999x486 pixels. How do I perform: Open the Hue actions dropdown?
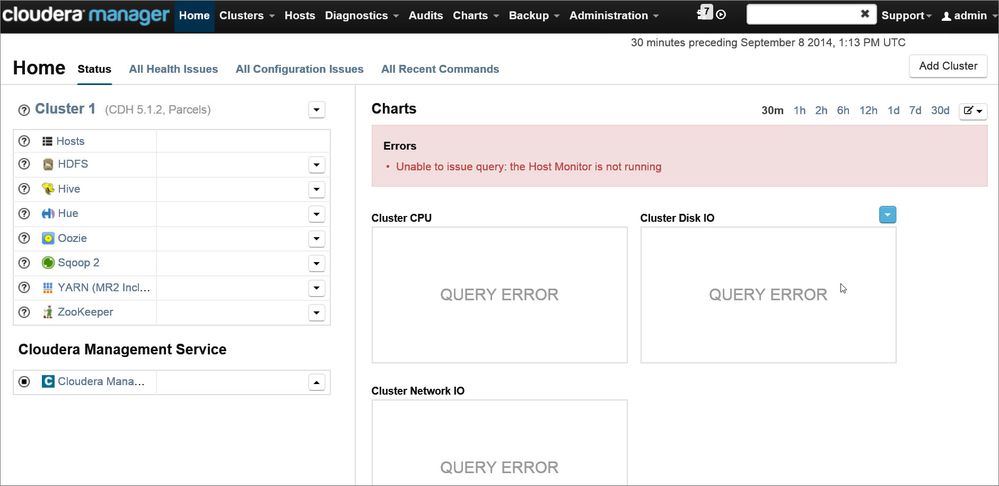pyautogui.click(x=317, y=214)
